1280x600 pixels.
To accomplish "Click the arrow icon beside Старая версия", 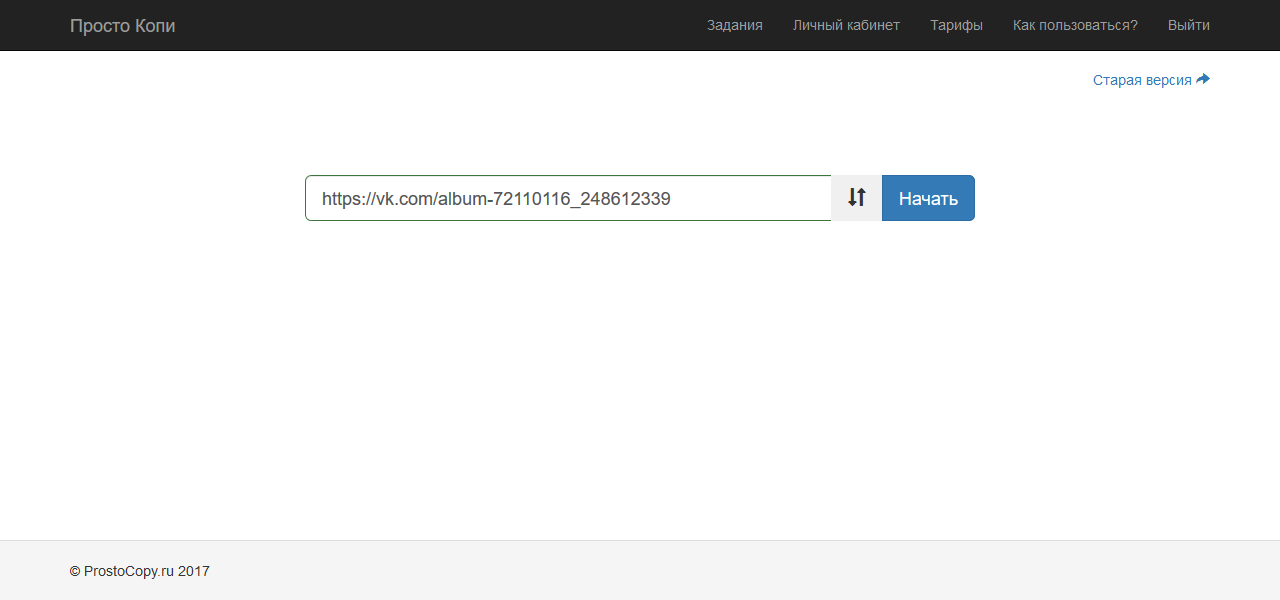I will click(1203, 79).
